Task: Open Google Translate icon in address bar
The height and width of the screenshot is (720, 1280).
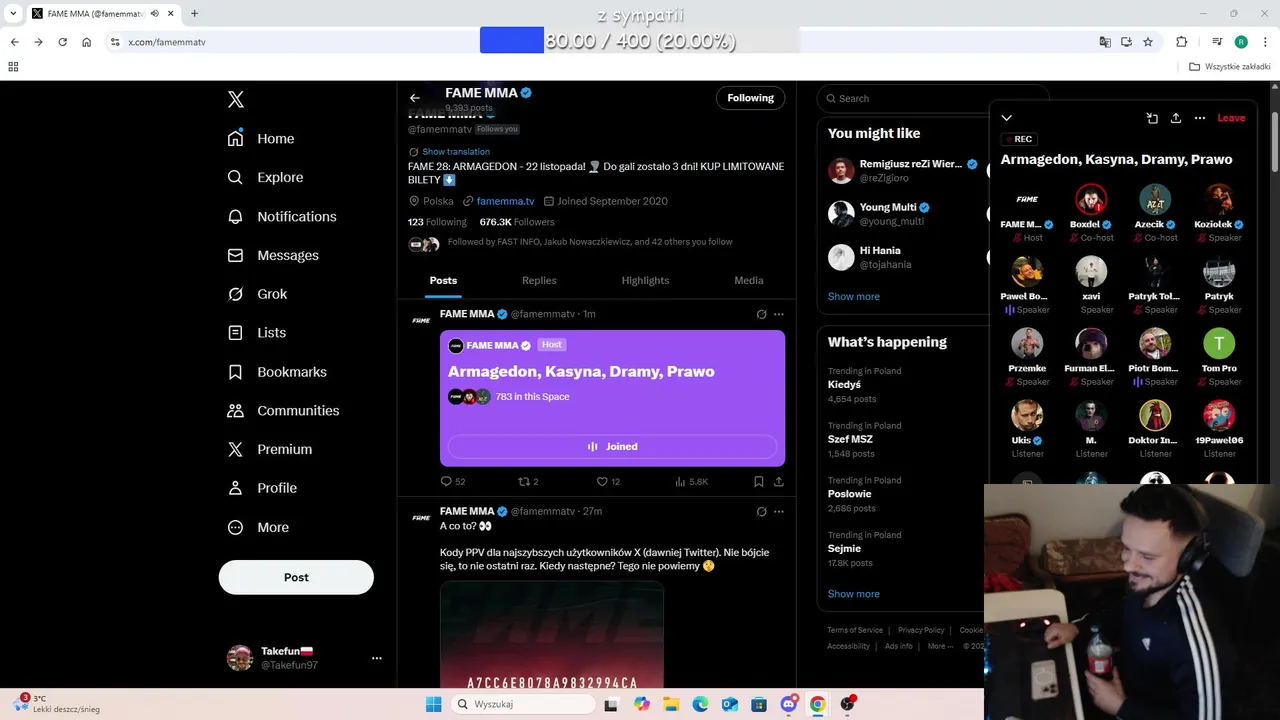Action: [1105, 42]
